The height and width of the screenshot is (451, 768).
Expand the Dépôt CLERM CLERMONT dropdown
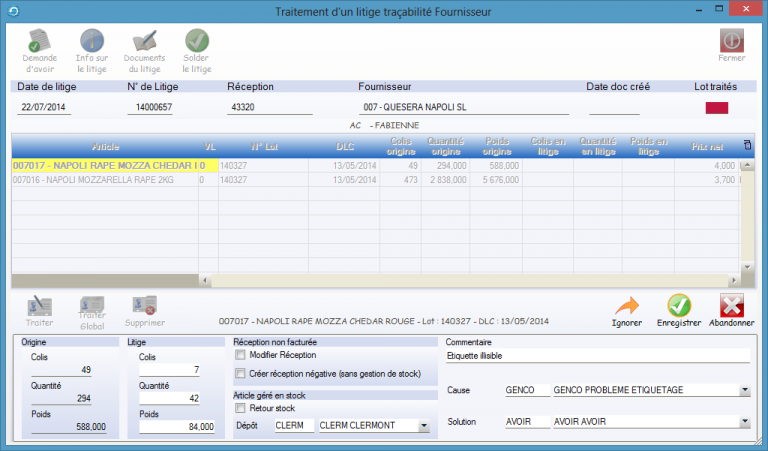pyautogui.click(x=424, y=426)
